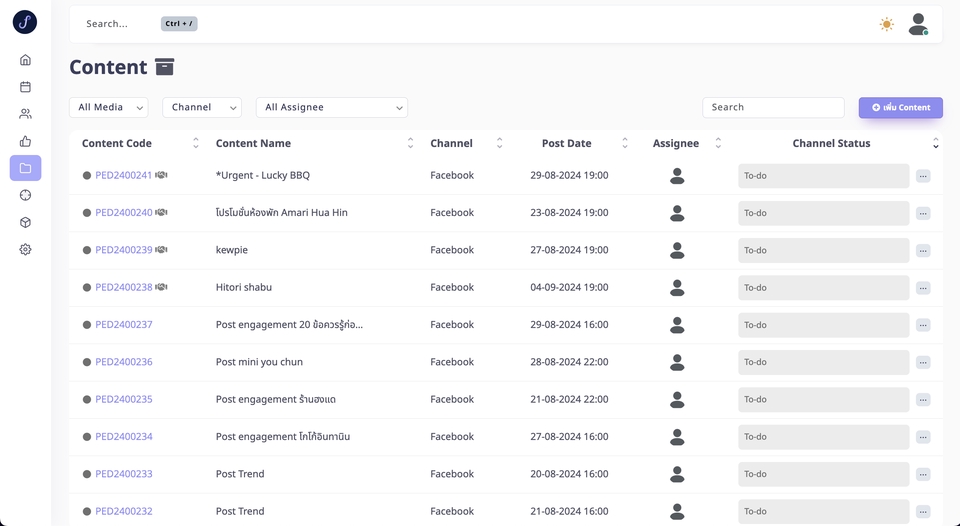Click the table Search input field

[773, 107]
